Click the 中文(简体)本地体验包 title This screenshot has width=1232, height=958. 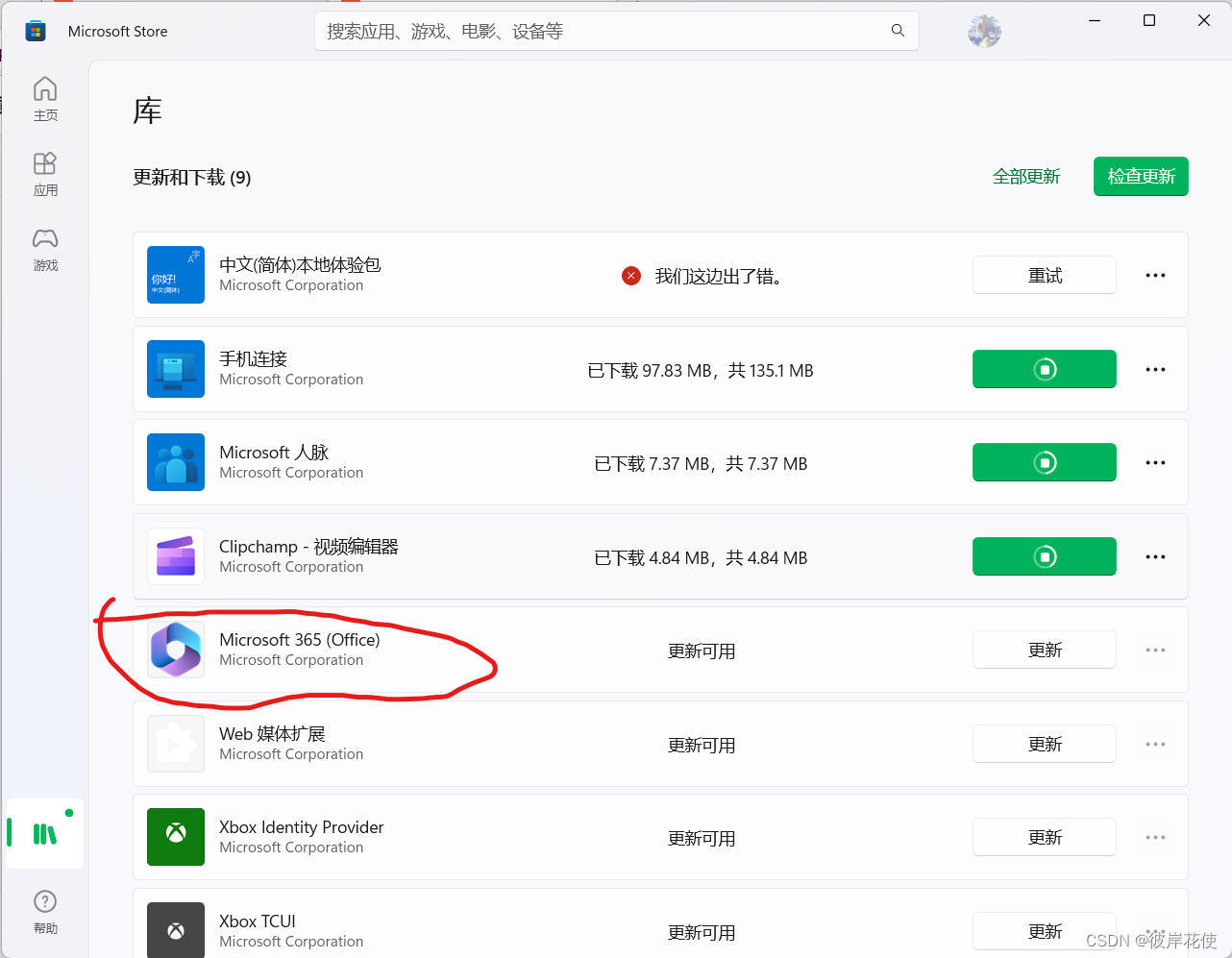(x=300, y=265)
